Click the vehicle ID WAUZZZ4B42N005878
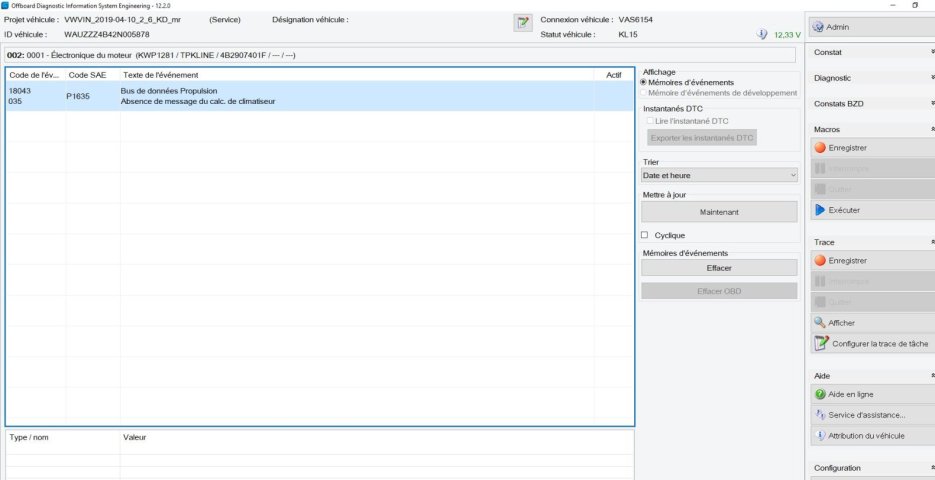 (107, 35)
